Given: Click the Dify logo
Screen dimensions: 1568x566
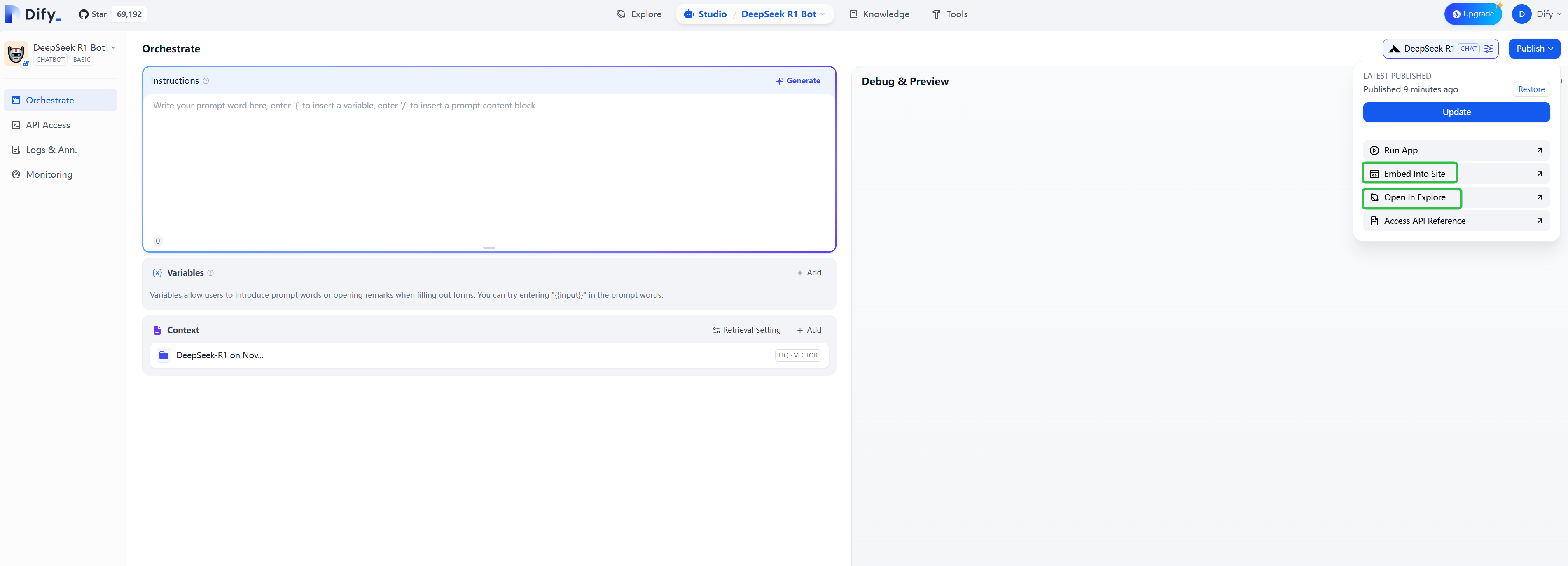Looking at the screenshot, I should click(x=33, y=14).
